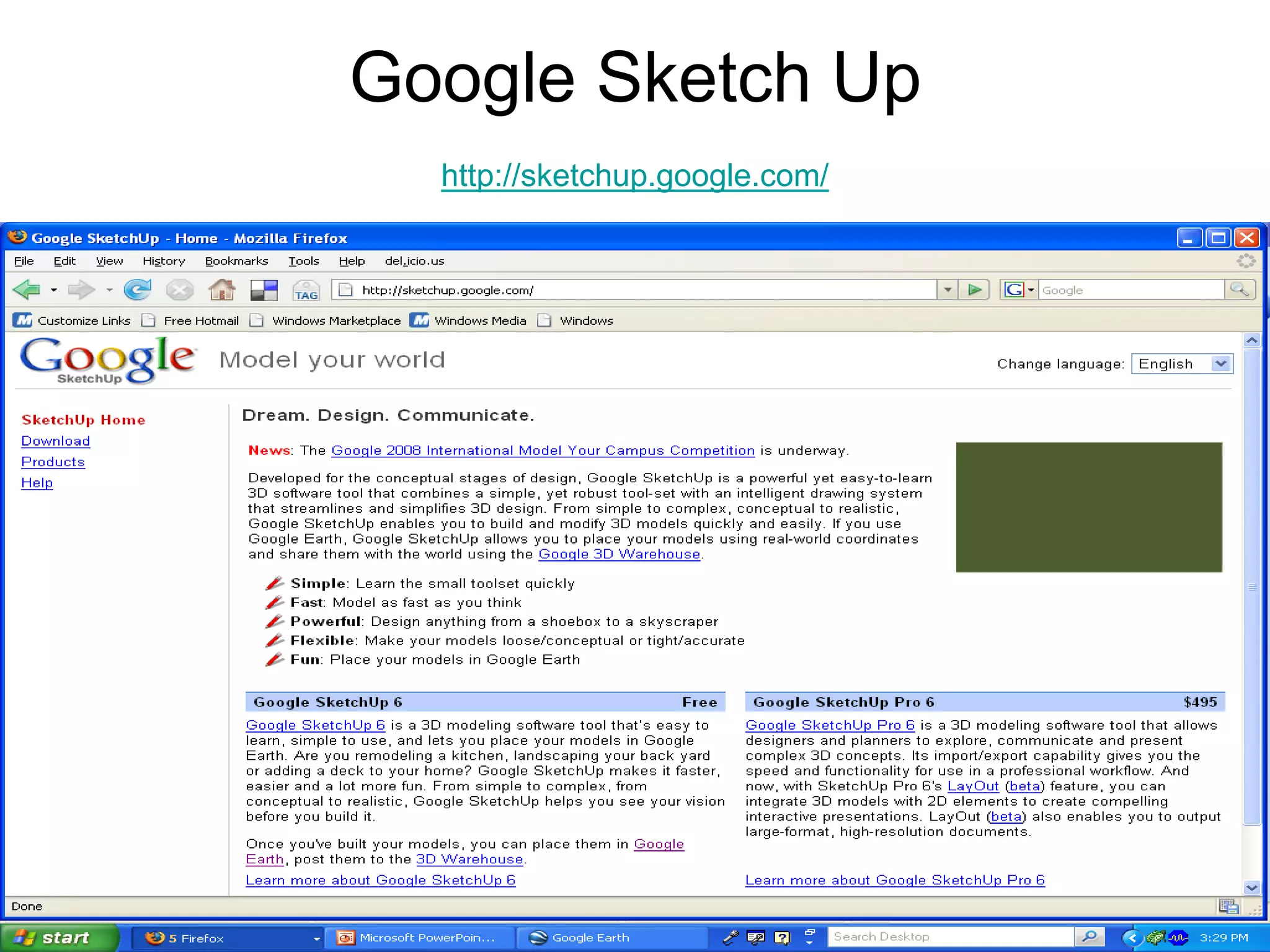
Task: Expand the 5 Firefox taskbar group
Action: tap(316, 938)
